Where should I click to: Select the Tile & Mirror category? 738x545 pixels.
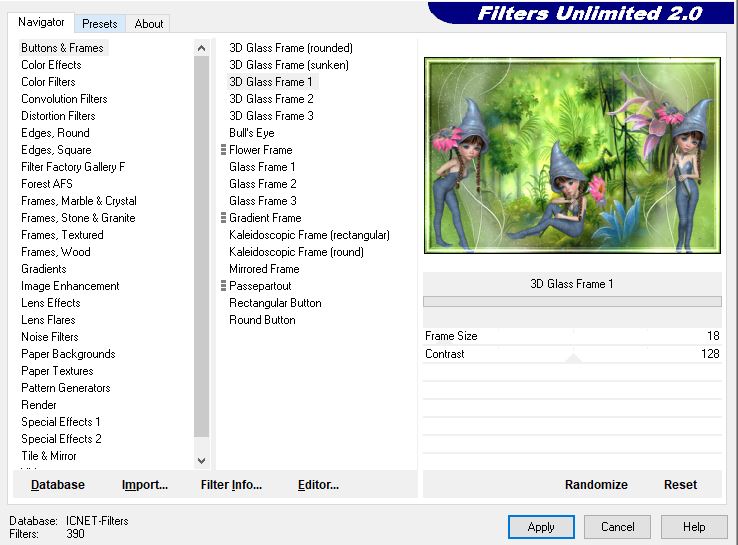pyautogui.click(x=48, y=456)
